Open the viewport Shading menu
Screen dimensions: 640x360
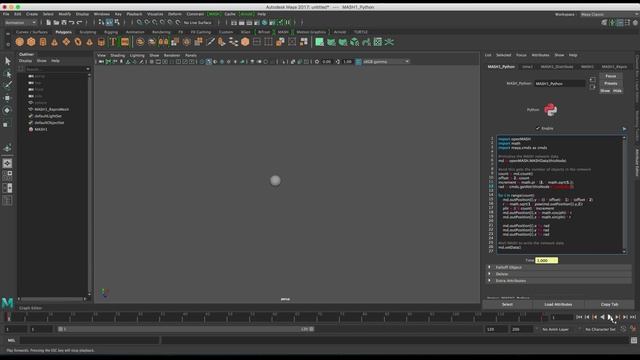point(118,55)
